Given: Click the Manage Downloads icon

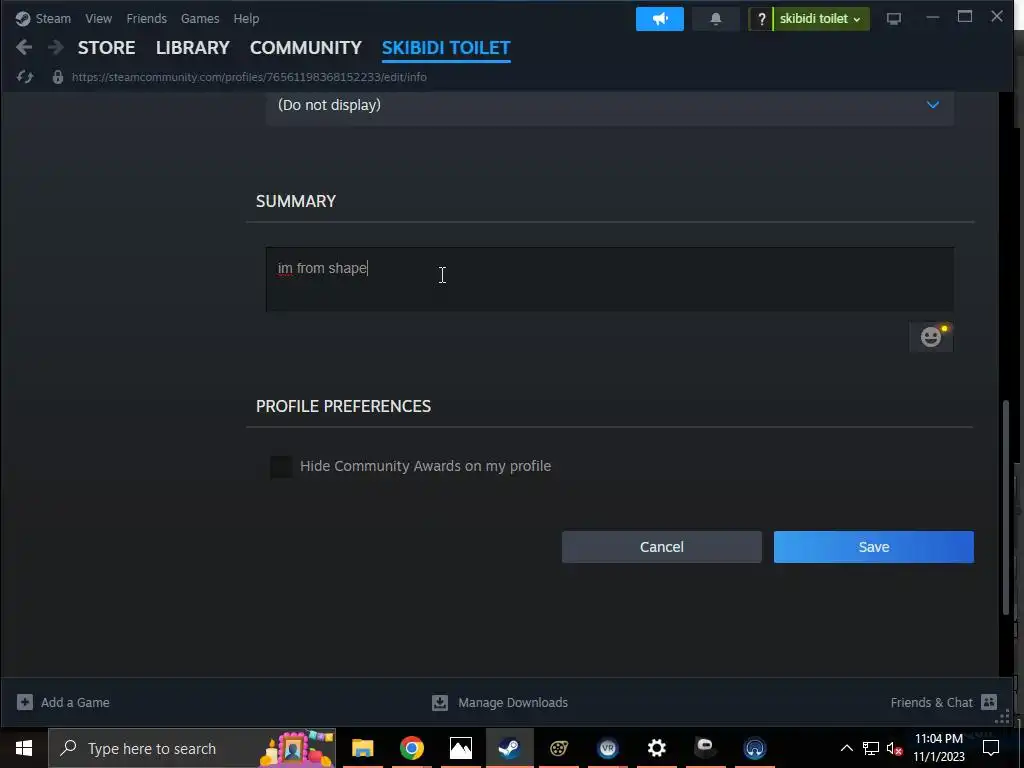Looking at the screenshot, I should 440,702.
